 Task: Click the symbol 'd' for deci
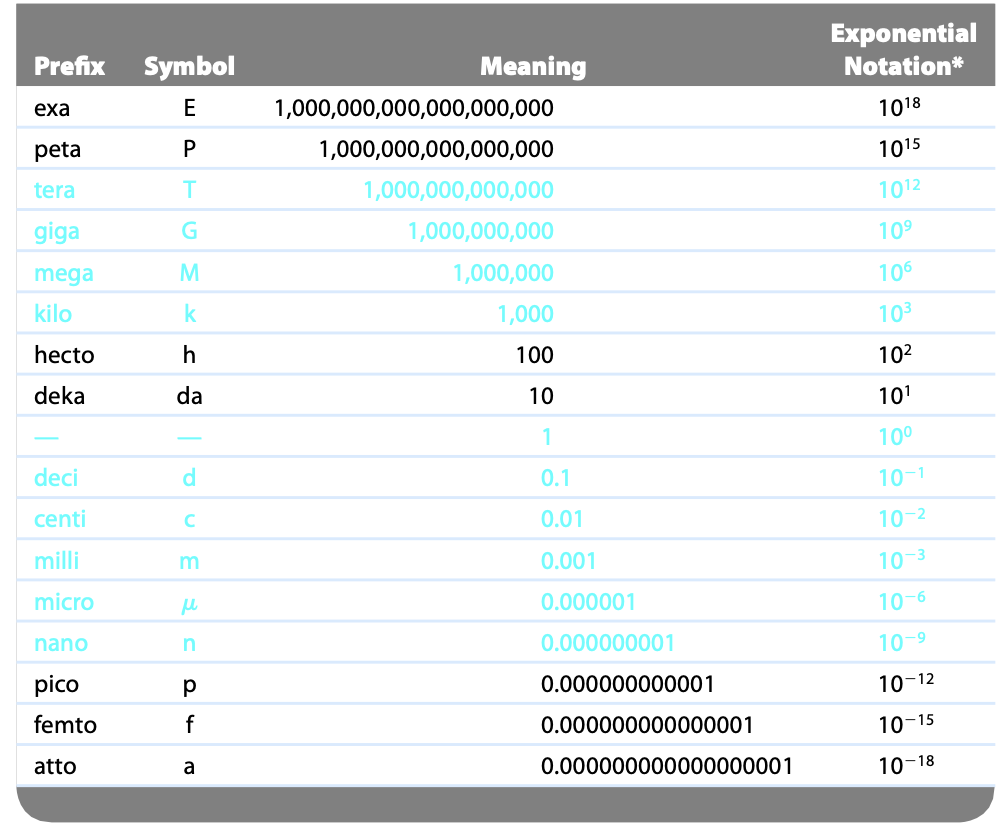coord(189,478)
